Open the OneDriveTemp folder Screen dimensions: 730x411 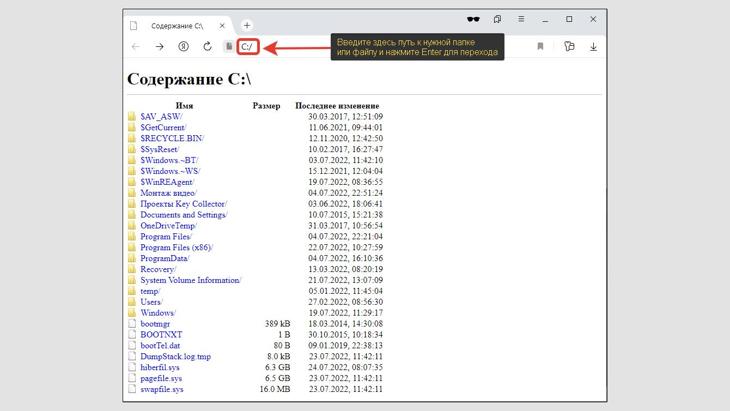click(x=169, y=226)
